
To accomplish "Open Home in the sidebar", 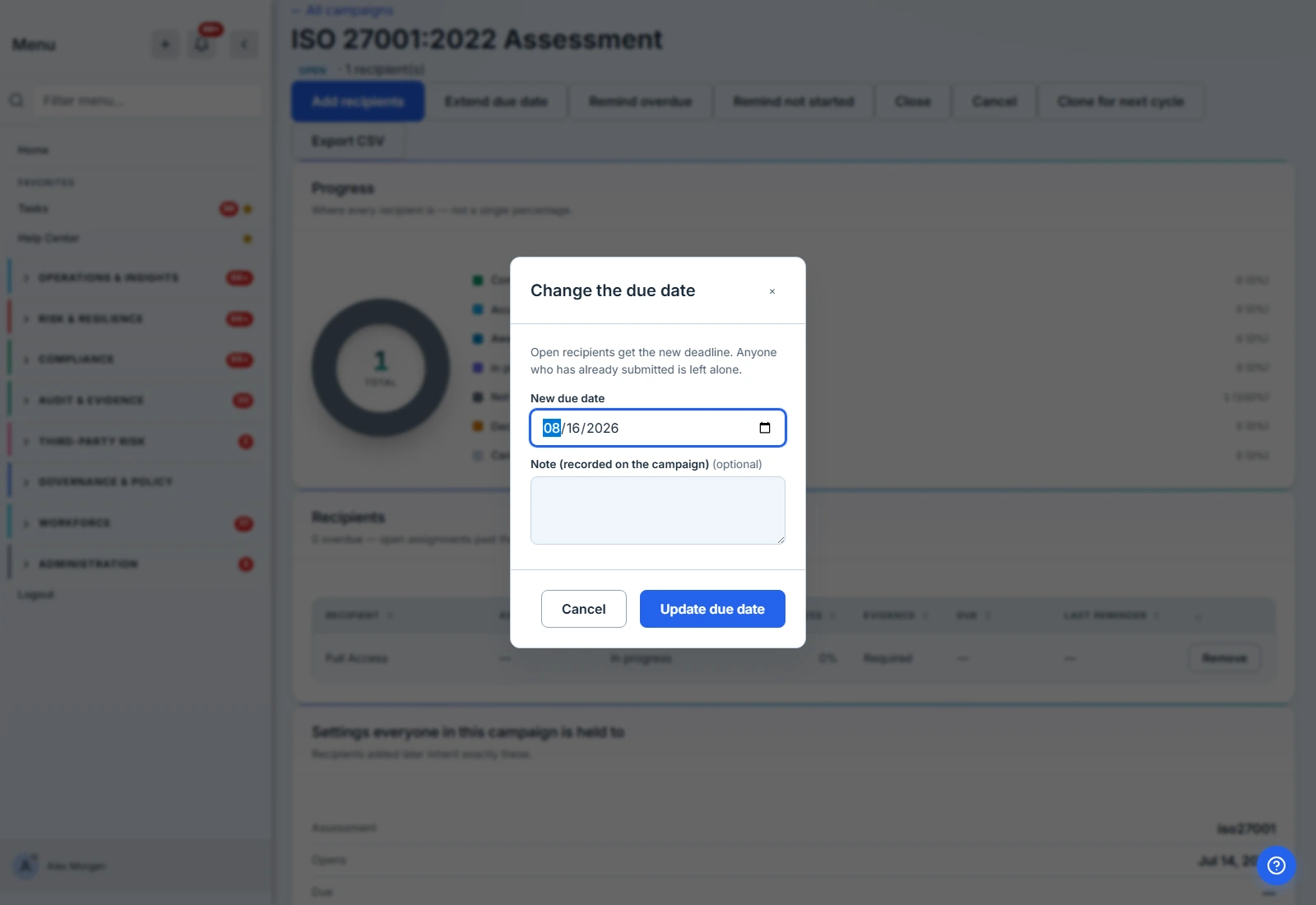I will pos(33,150).
